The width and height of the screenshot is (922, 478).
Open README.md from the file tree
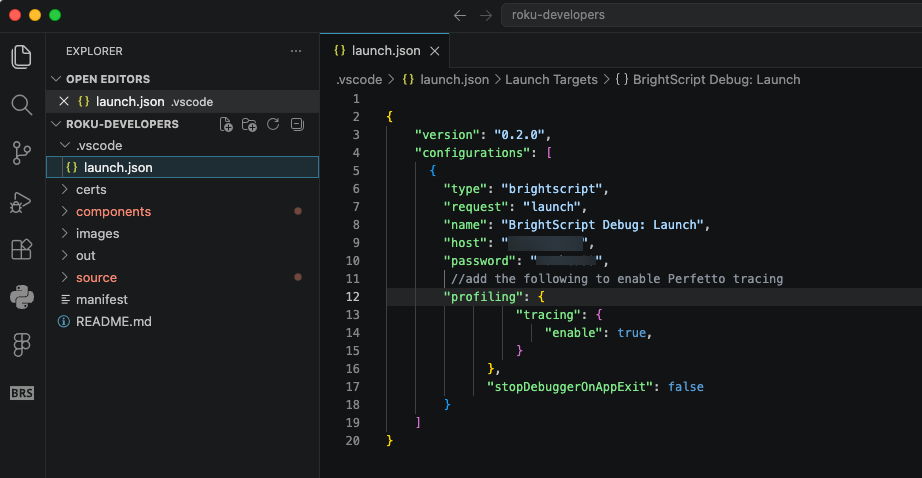(x=112, y=321)
